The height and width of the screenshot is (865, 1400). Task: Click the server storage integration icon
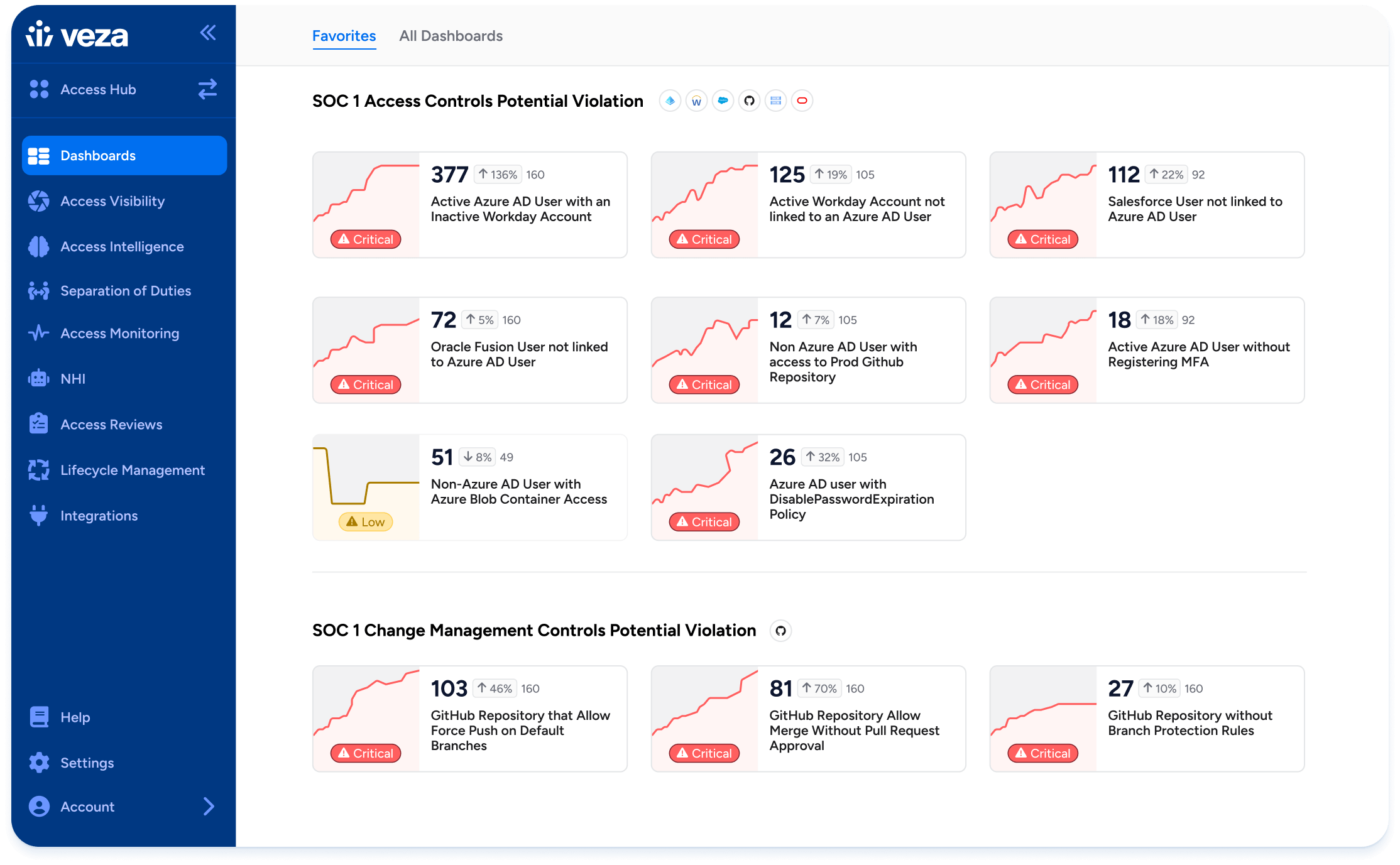coord(776,101)
